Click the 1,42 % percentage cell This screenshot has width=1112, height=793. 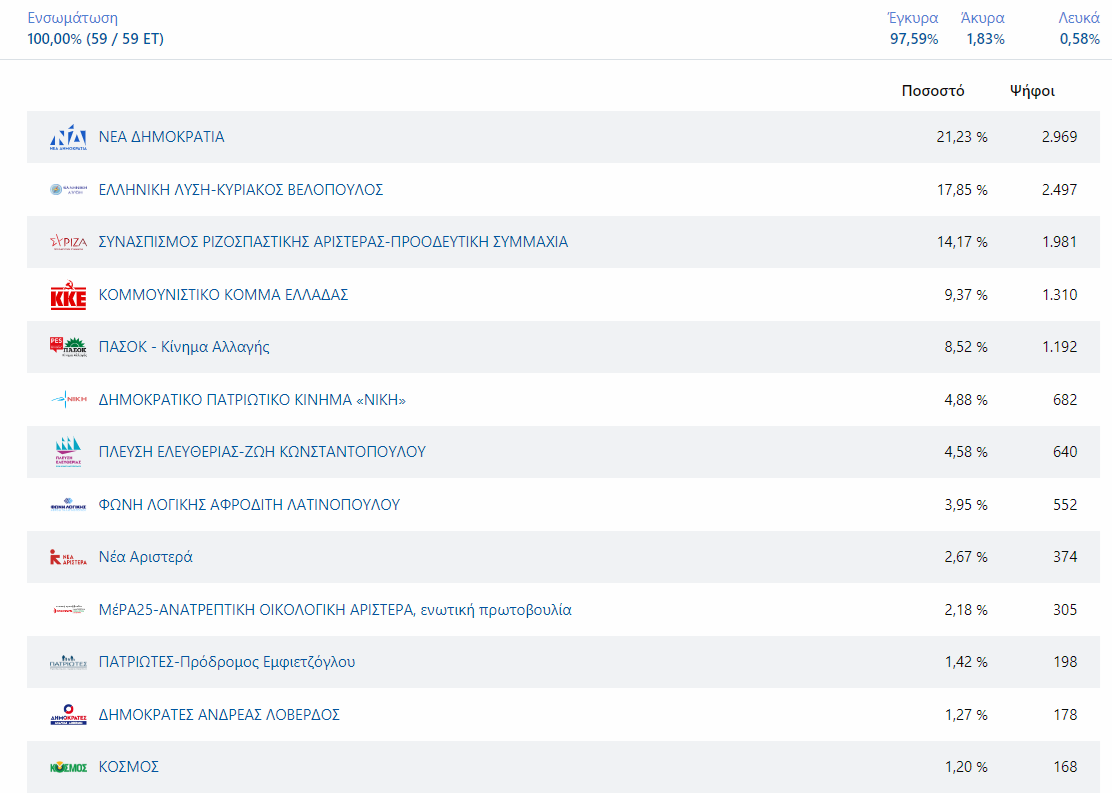(x=966, y=662)
